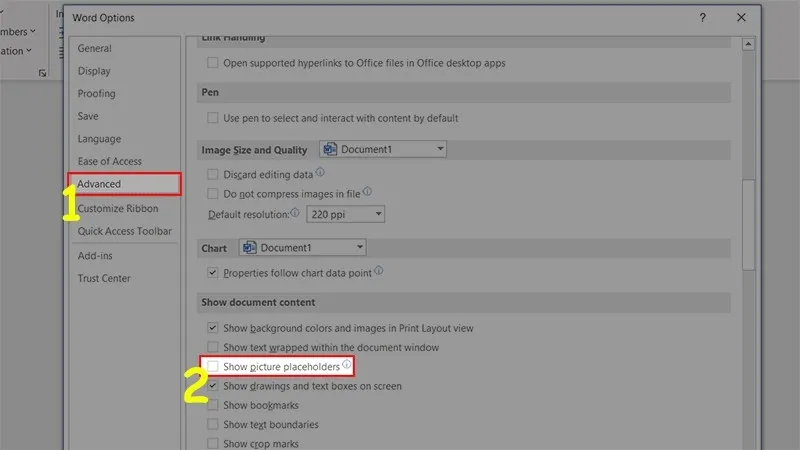The width and height of the screenshot is (800, 450).
Task: Close the Word Options dialog
Action: [741, 18]
